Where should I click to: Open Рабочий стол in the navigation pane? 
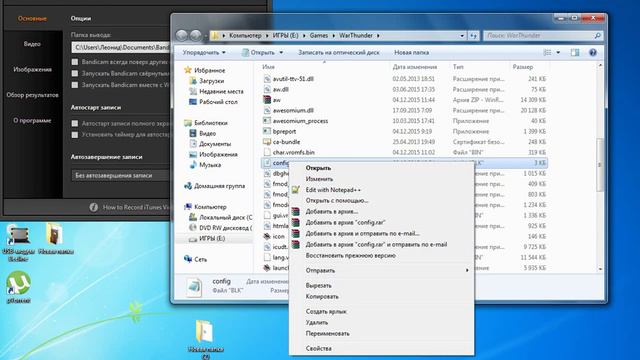[218, 102]
